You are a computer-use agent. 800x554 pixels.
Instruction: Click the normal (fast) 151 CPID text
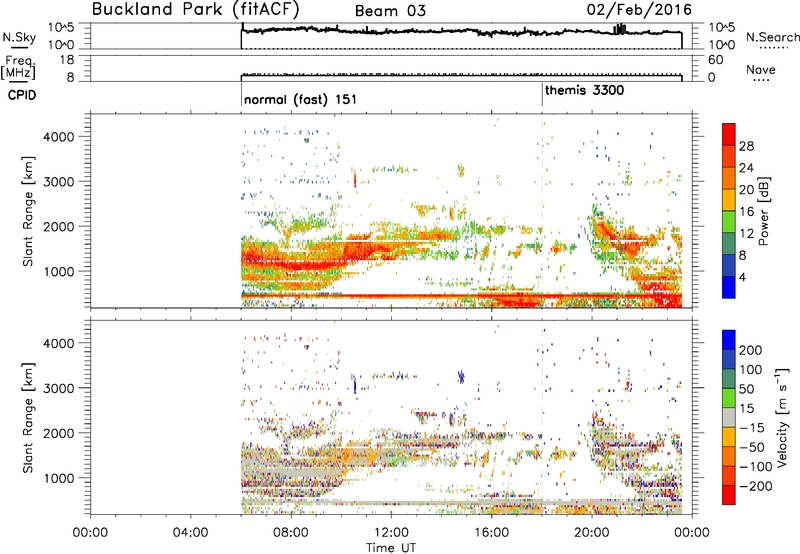click(x=300, y=99)
